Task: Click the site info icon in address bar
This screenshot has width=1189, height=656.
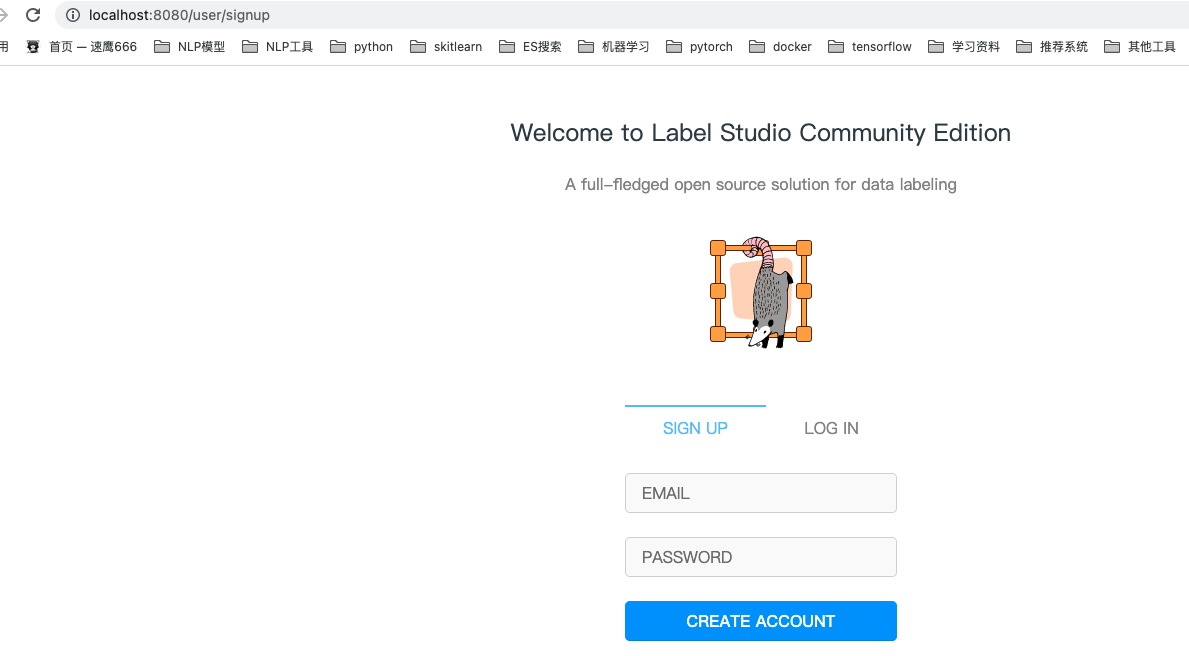Action: coord(73,15)
